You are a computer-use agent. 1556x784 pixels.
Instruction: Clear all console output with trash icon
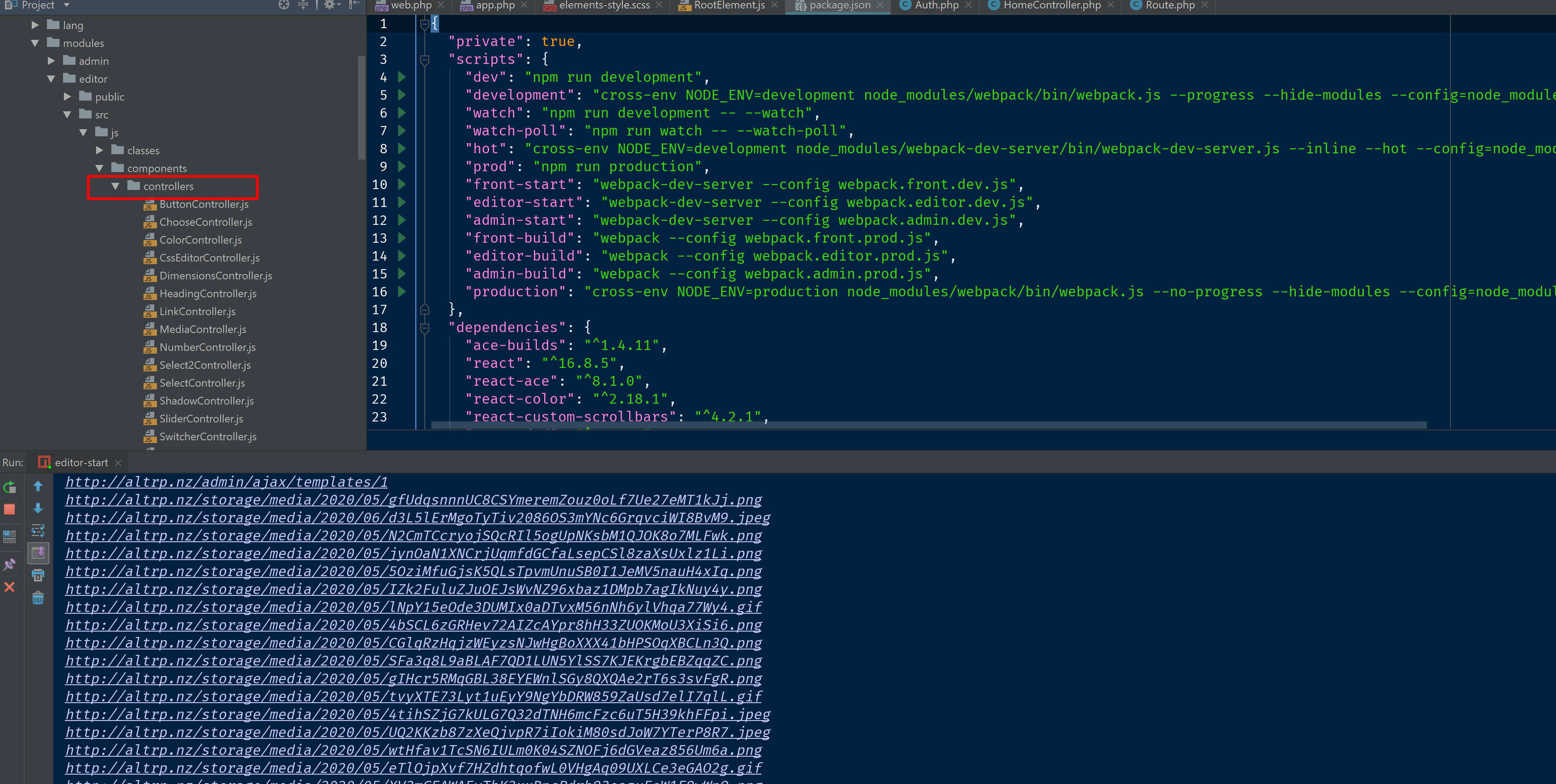click(38, 598)
